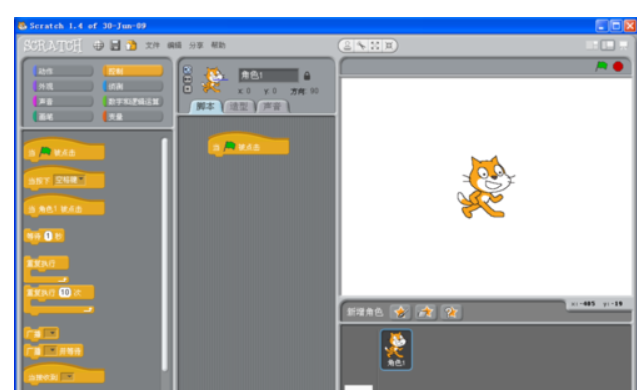Paint a new sprite button
637x390 pixels.
point(400,312)
